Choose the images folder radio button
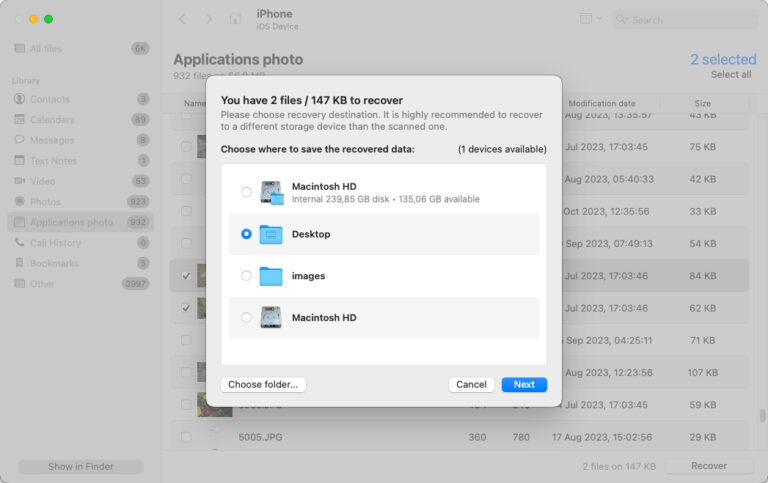The width and height of the screenshot is (768, 483). 246,276
